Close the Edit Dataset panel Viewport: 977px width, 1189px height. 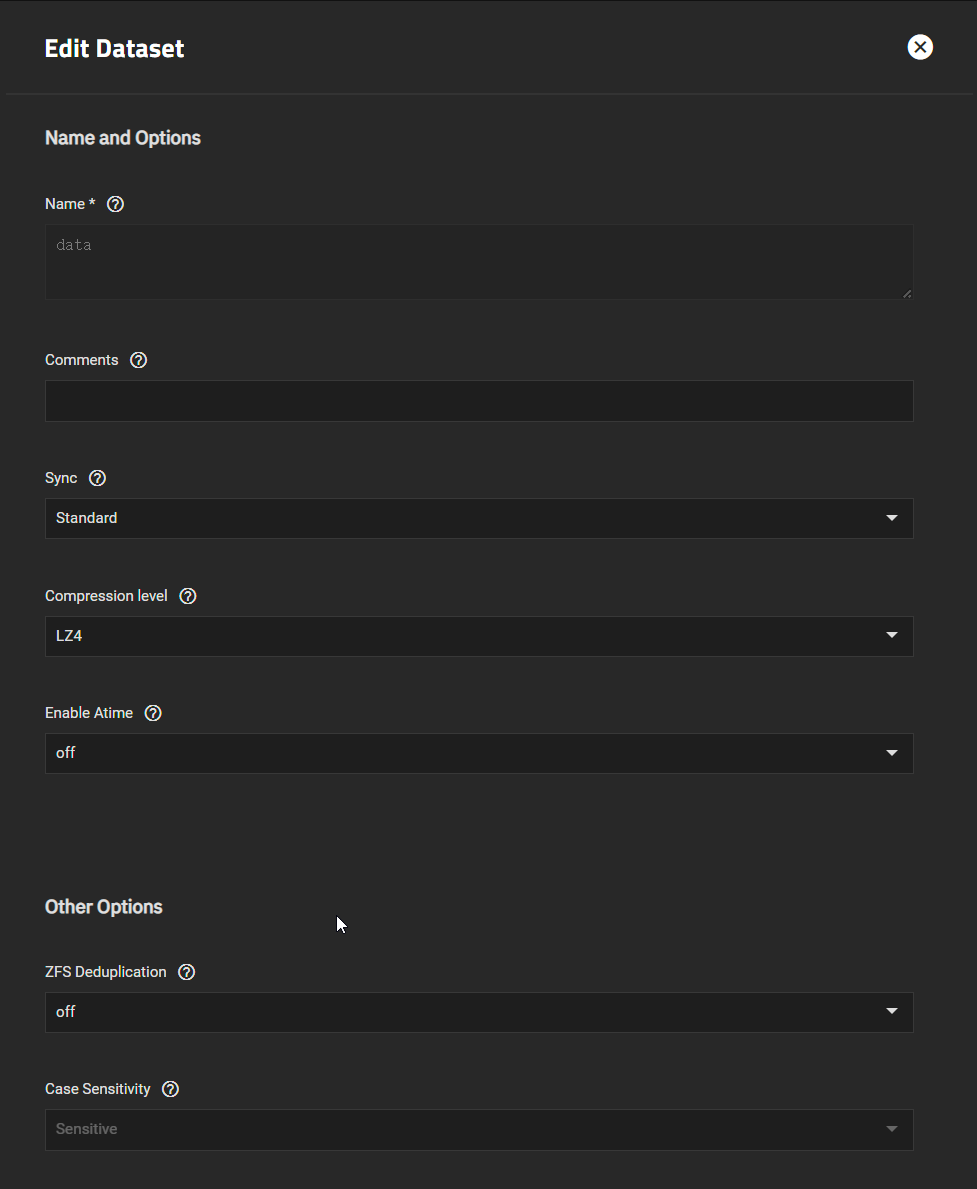tap(920, 47)
